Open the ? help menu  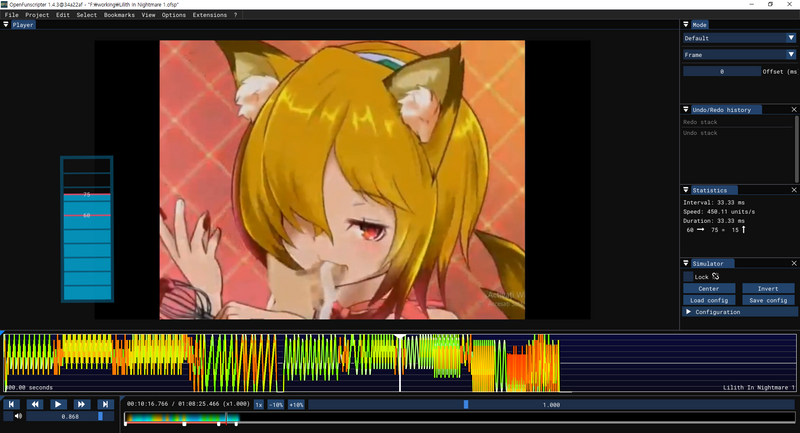pyautogui.click(x=235, y=15)
